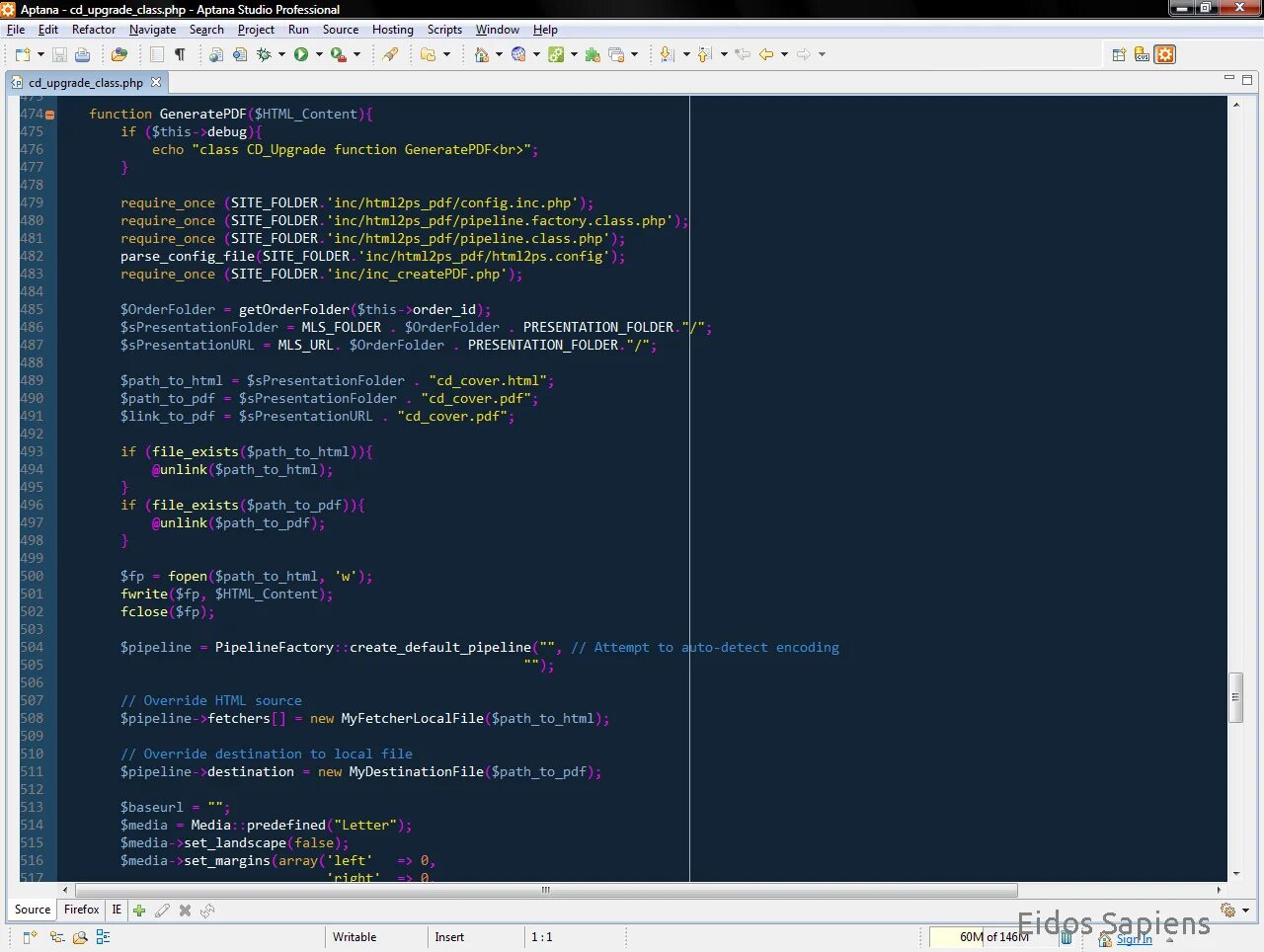Click the horizontal scrollbar thumb
1264x952 pixels.
546,890
